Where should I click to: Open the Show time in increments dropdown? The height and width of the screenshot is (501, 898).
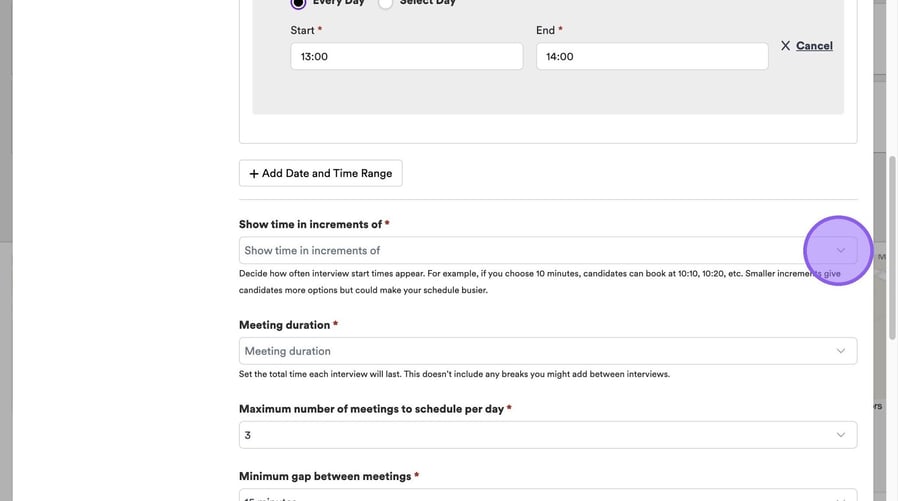tap(520, 250)
